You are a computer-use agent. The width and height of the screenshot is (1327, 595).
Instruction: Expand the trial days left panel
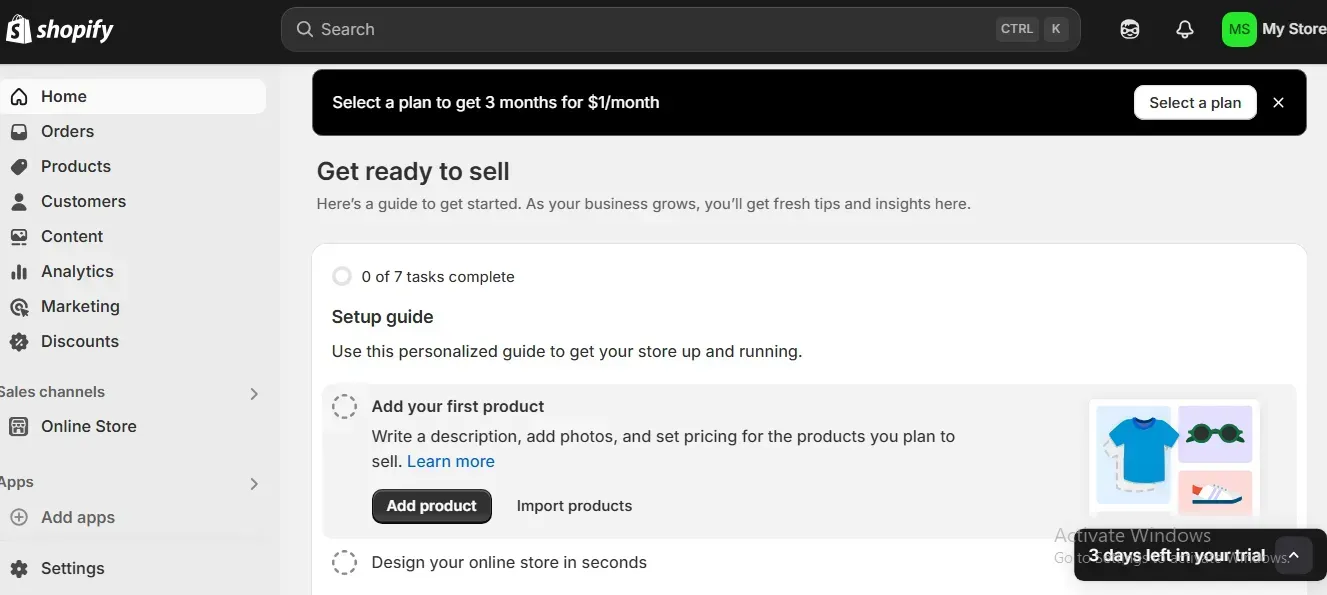(x=1293, y=555)
